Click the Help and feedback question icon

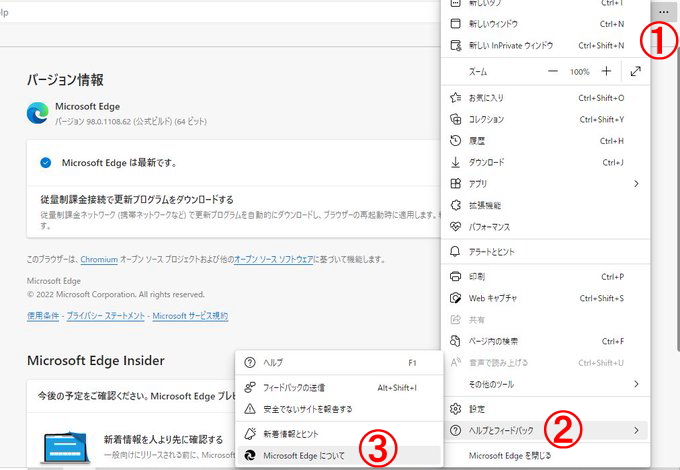pos(455,430)
